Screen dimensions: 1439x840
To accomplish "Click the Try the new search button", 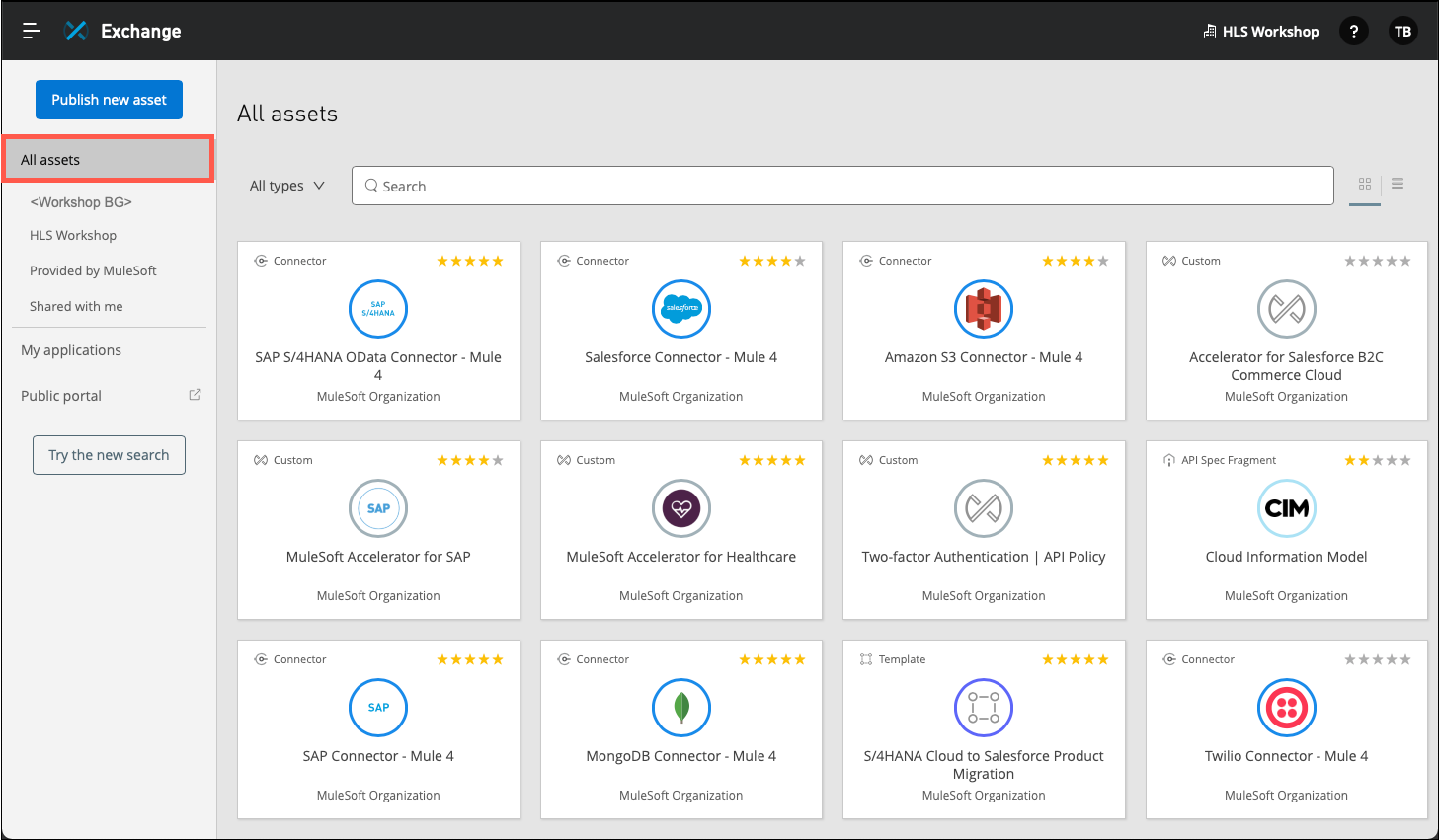I will [x=109, y=455].
